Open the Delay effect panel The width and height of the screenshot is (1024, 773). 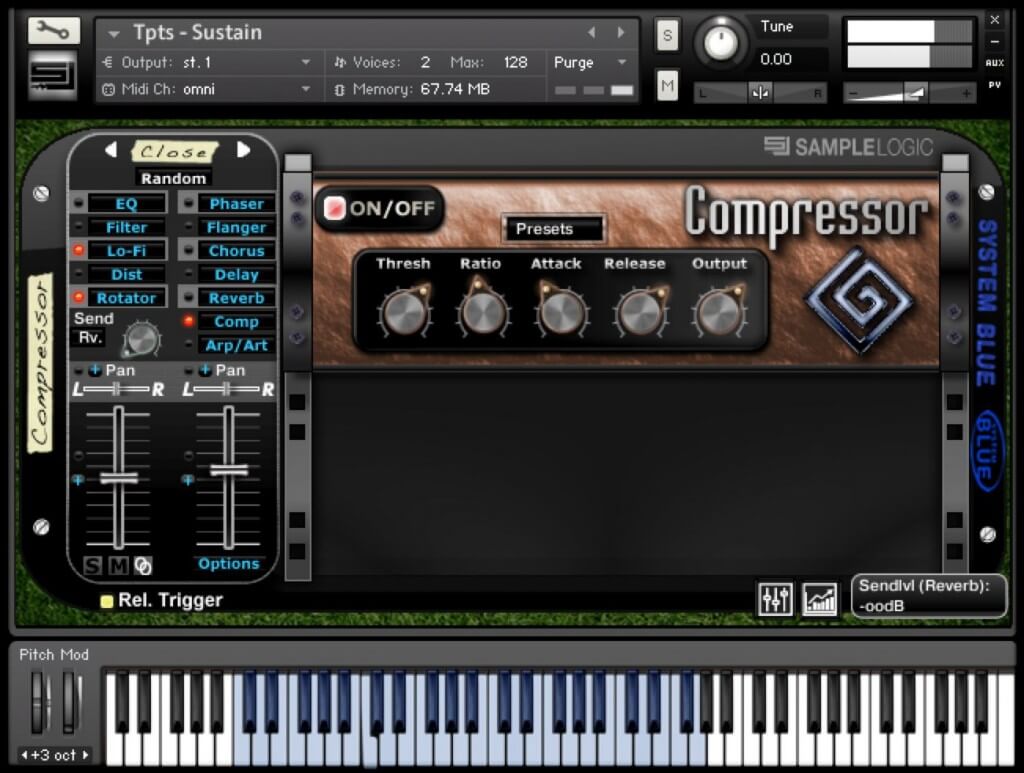point(236,274)
